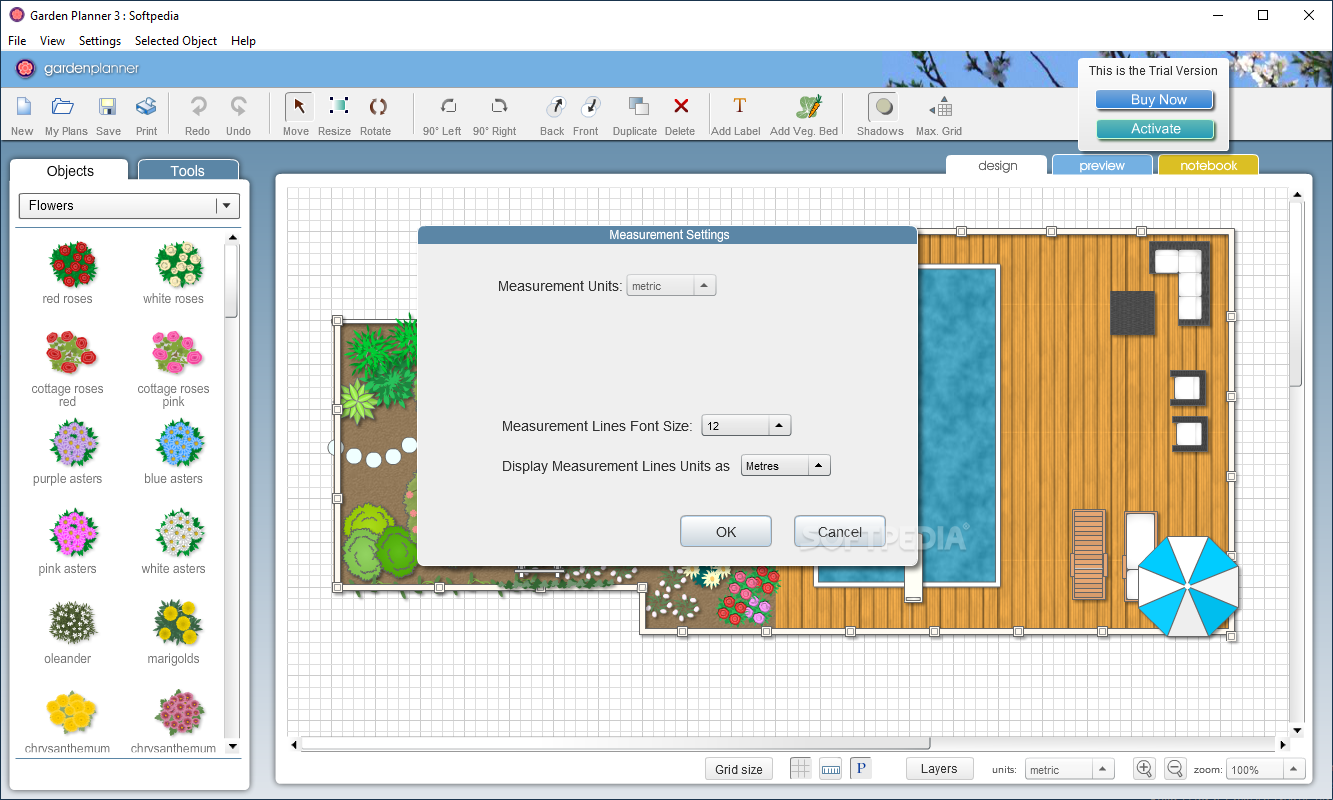Click the Redo arrow icon
Image resolution: width=1333 pixels, height=800 pixels.
(x=198, y=107)
